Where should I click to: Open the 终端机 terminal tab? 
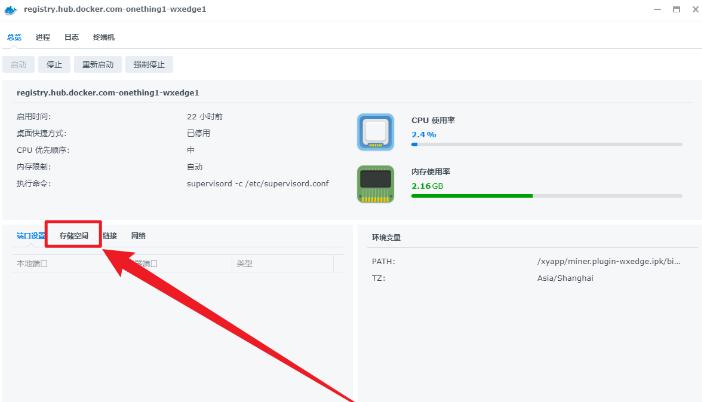104,37
